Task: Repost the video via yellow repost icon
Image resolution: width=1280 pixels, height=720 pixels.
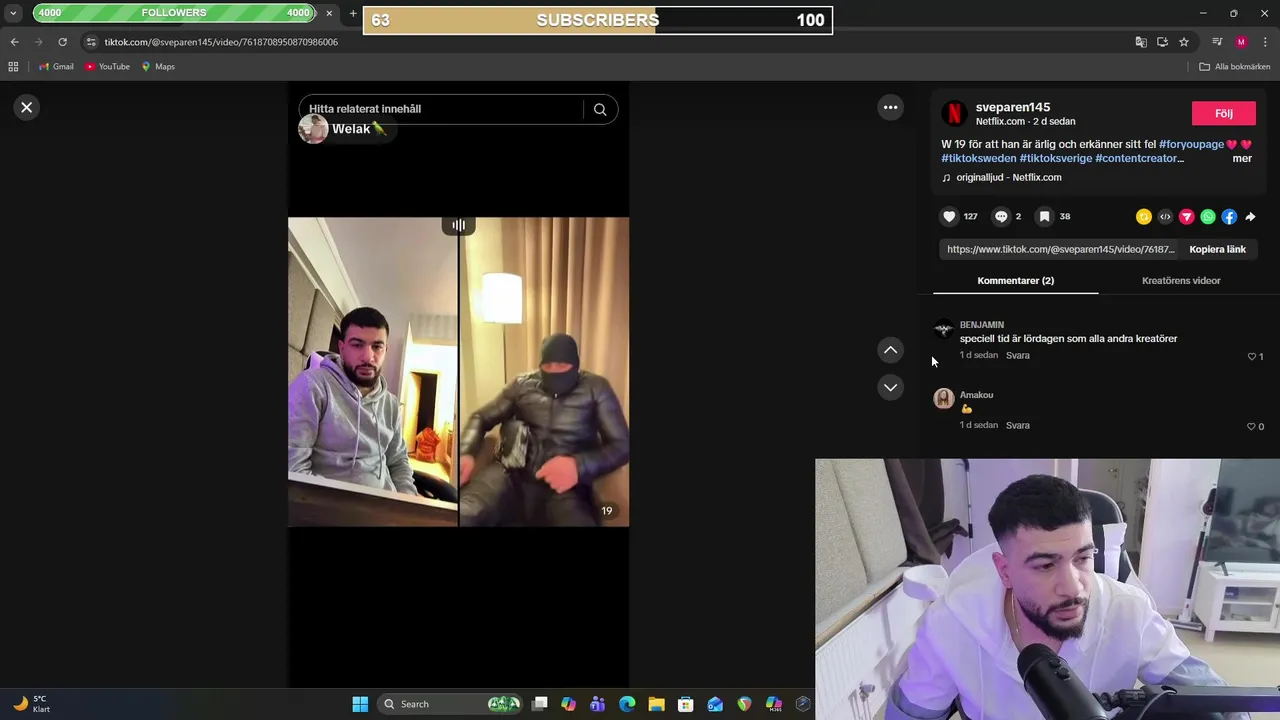Action: pos(1144,217)
